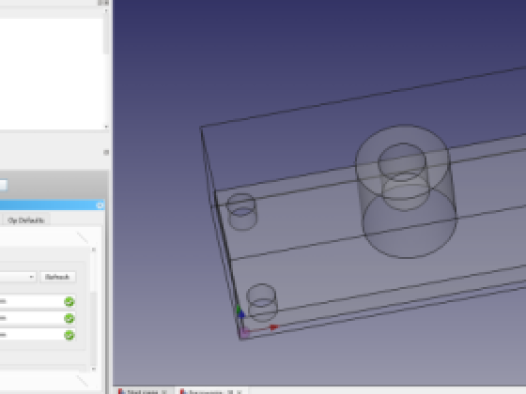The image size is (526, 394).
Task: Close the second document tab at bottom
Action: 240,392
